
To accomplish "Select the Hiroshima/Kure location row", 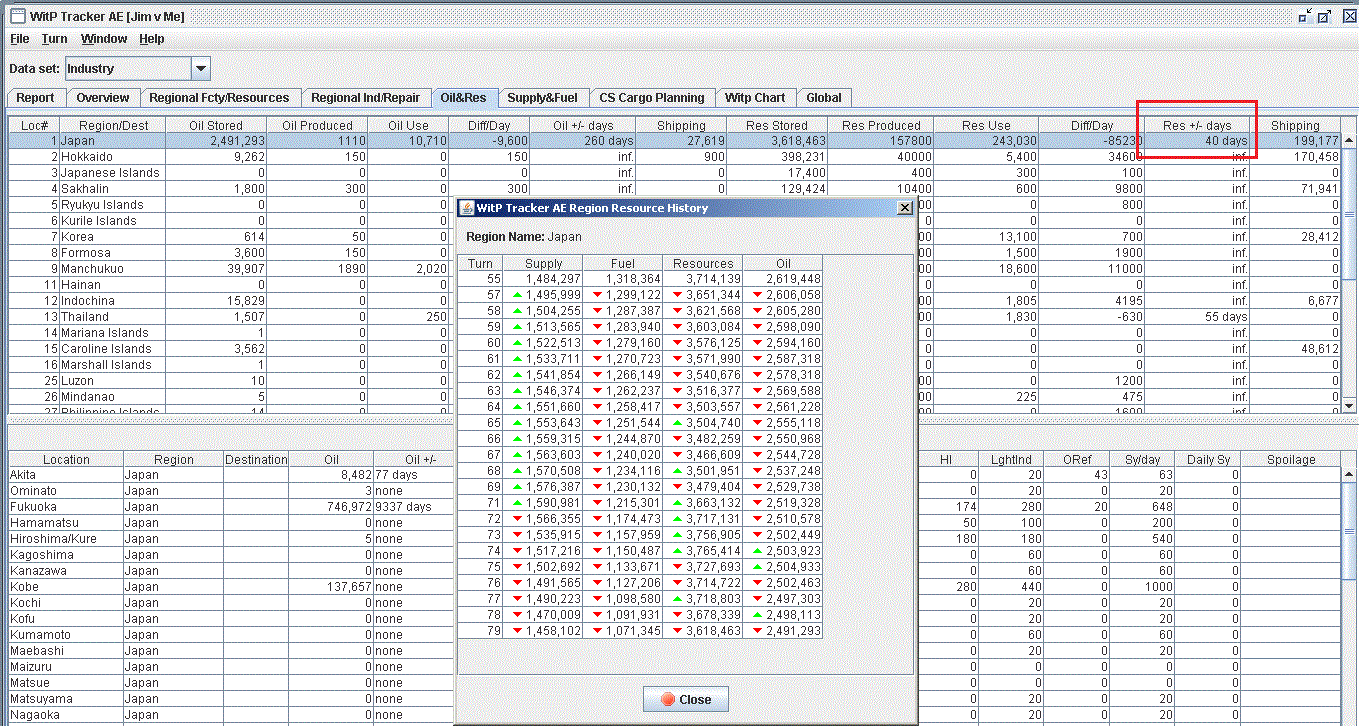I will tap(675, 539).
